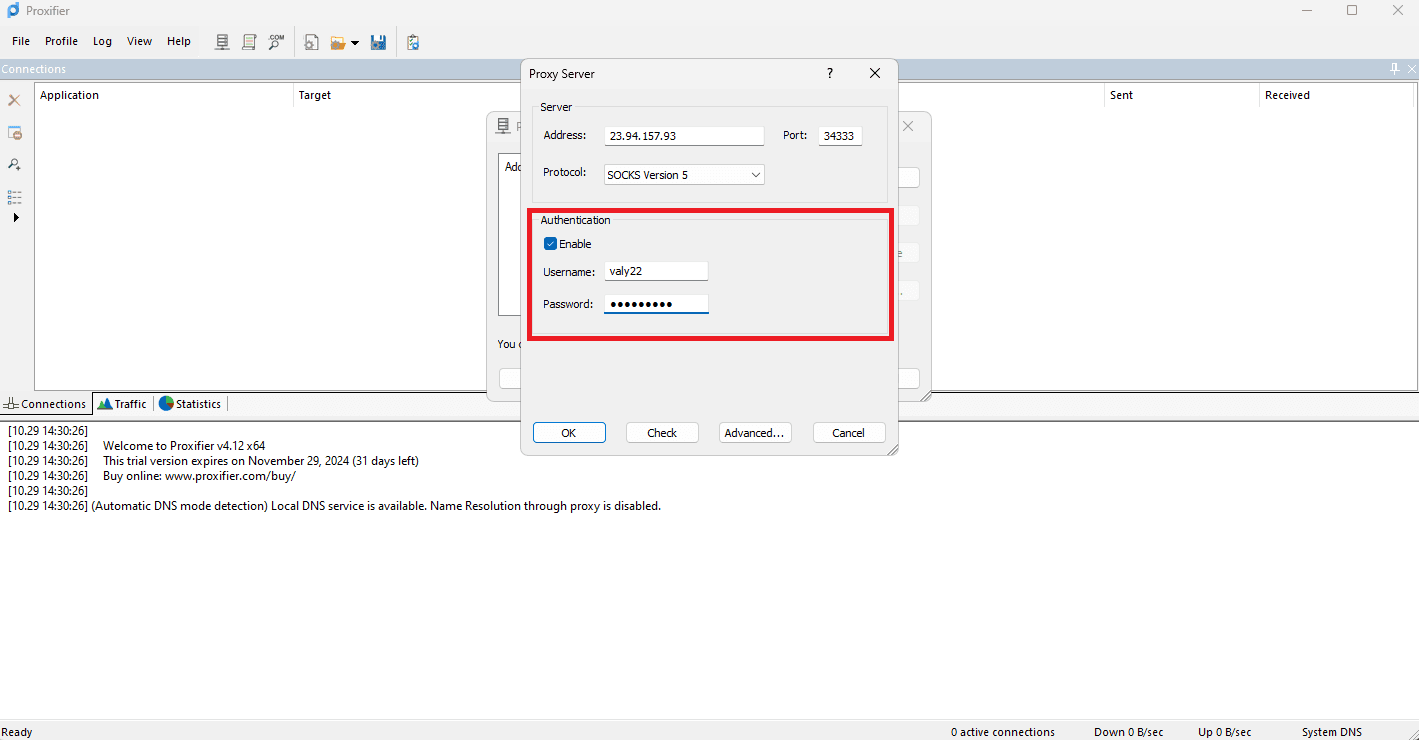1419x740 pixels.
Task: Open Proxy Settings from the toolbar
Action: click(221, 41)
